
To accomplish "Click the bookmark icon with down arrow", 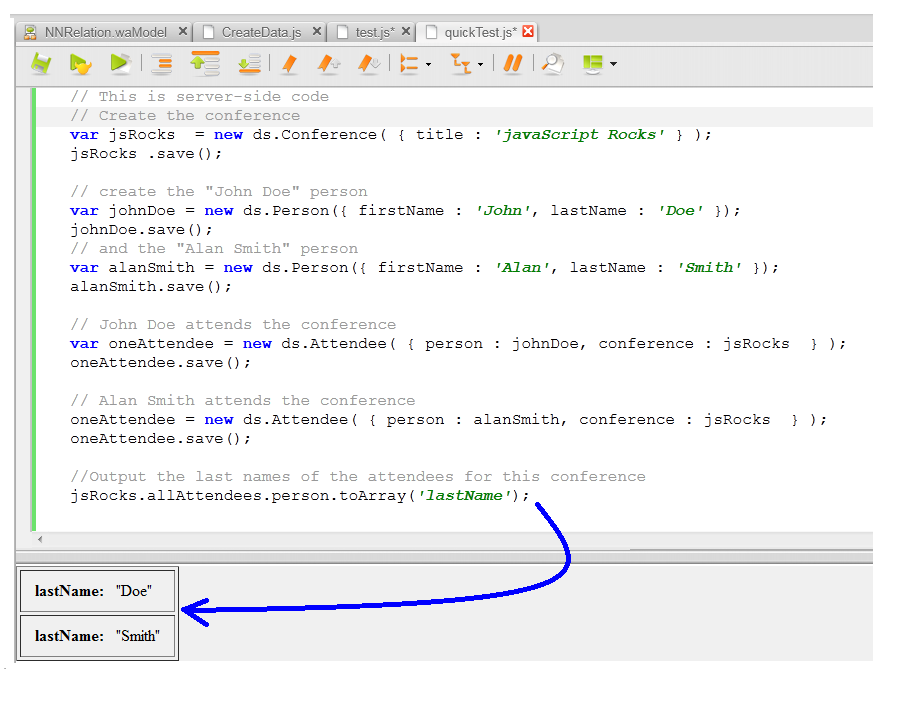I will [368, 64].
